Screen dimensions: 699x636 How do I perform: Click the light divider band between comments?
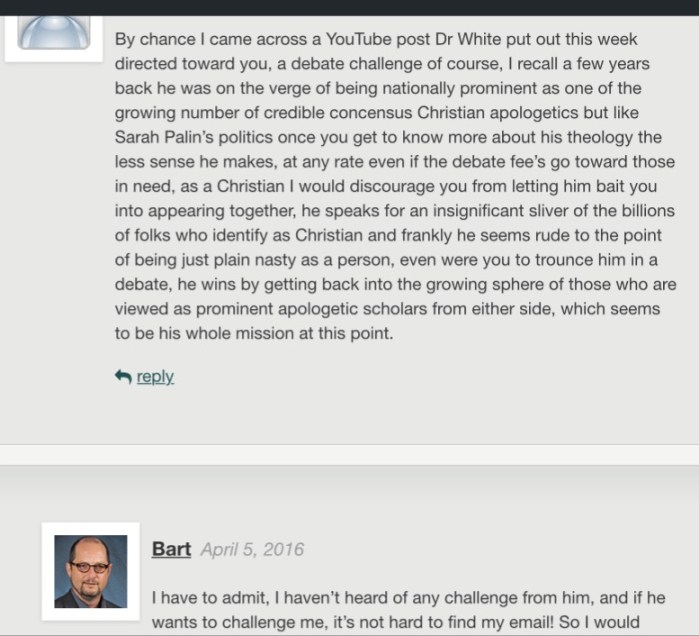(x=350, y=455)
